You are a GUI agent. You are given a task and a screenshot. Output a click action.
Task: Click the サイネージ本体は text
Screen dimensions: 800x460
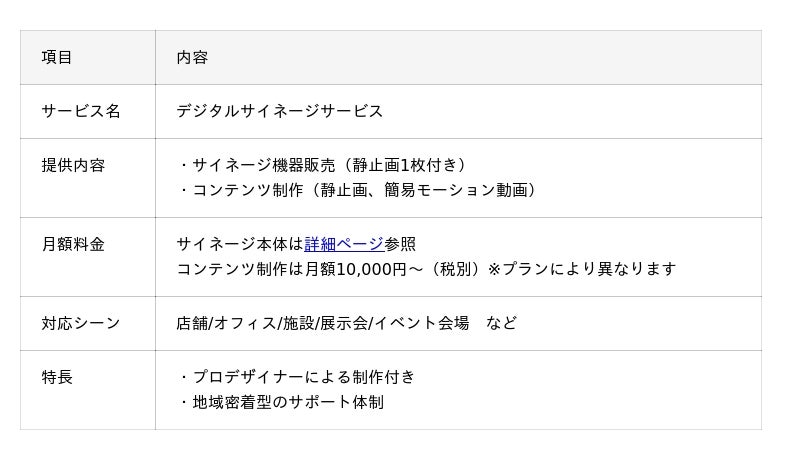click(239, 244)
